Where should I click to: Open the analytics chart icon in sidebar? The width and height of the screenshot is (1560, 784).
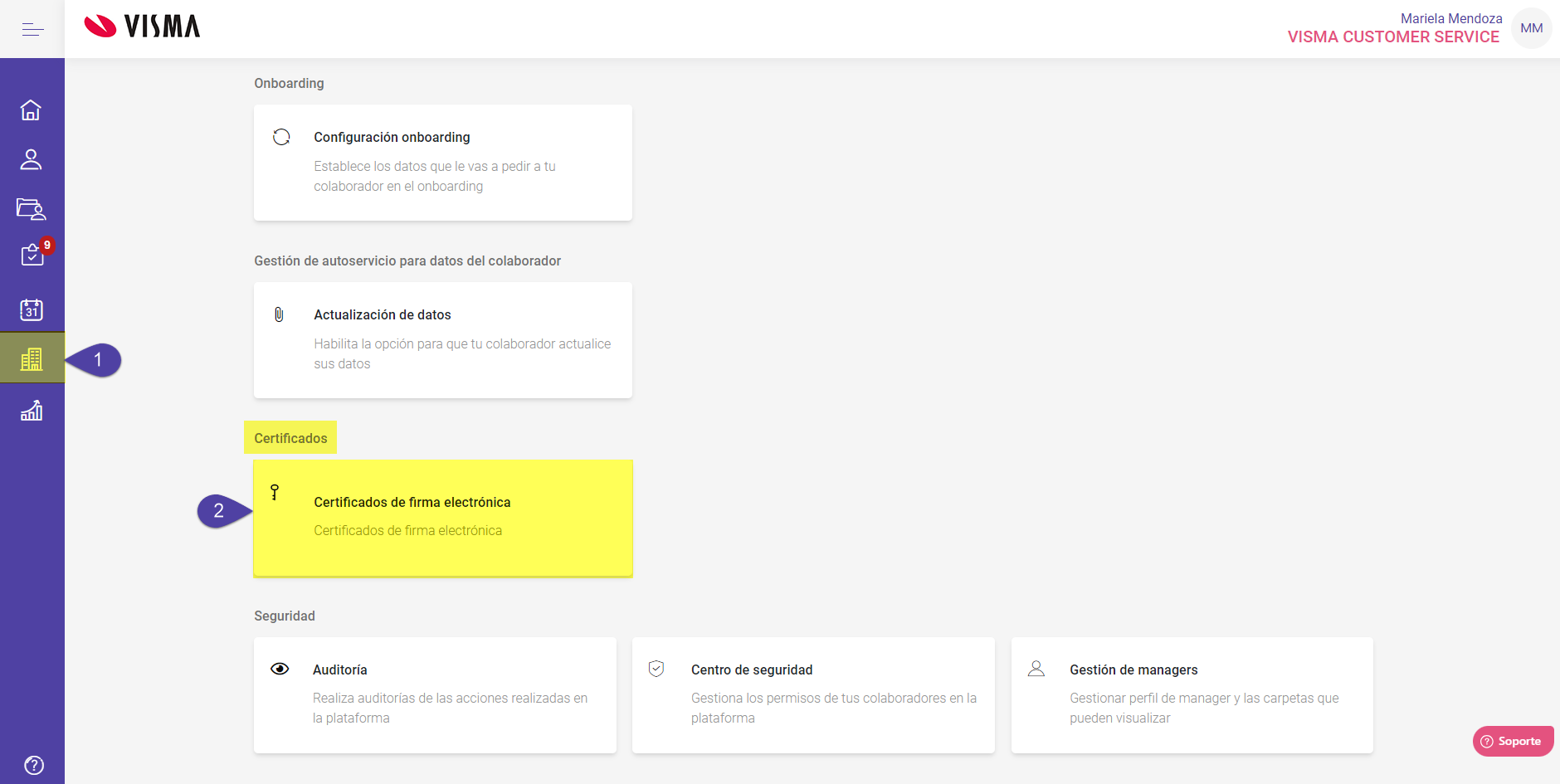(32, 409)
